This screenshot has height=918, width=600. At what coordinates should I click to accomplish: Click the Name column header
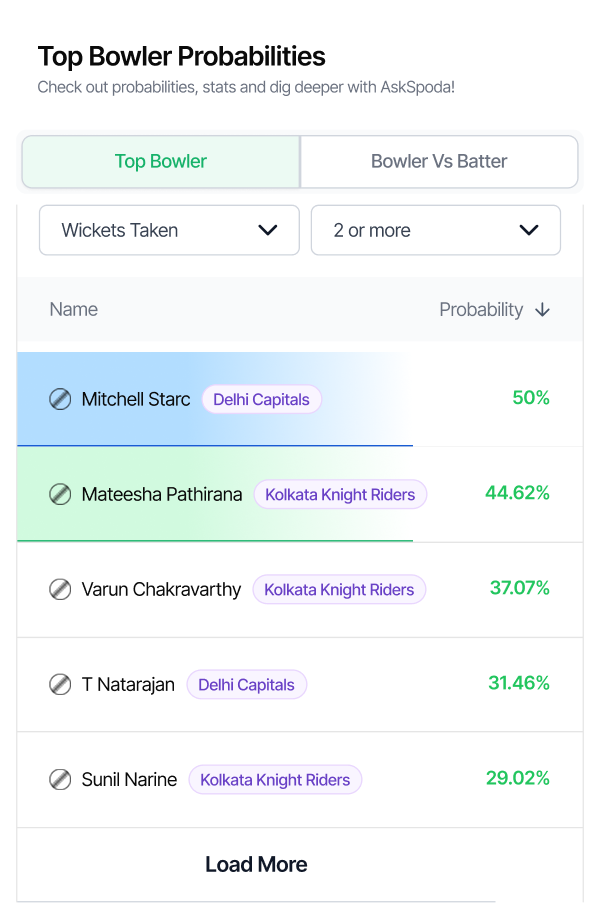coord(74,309)
